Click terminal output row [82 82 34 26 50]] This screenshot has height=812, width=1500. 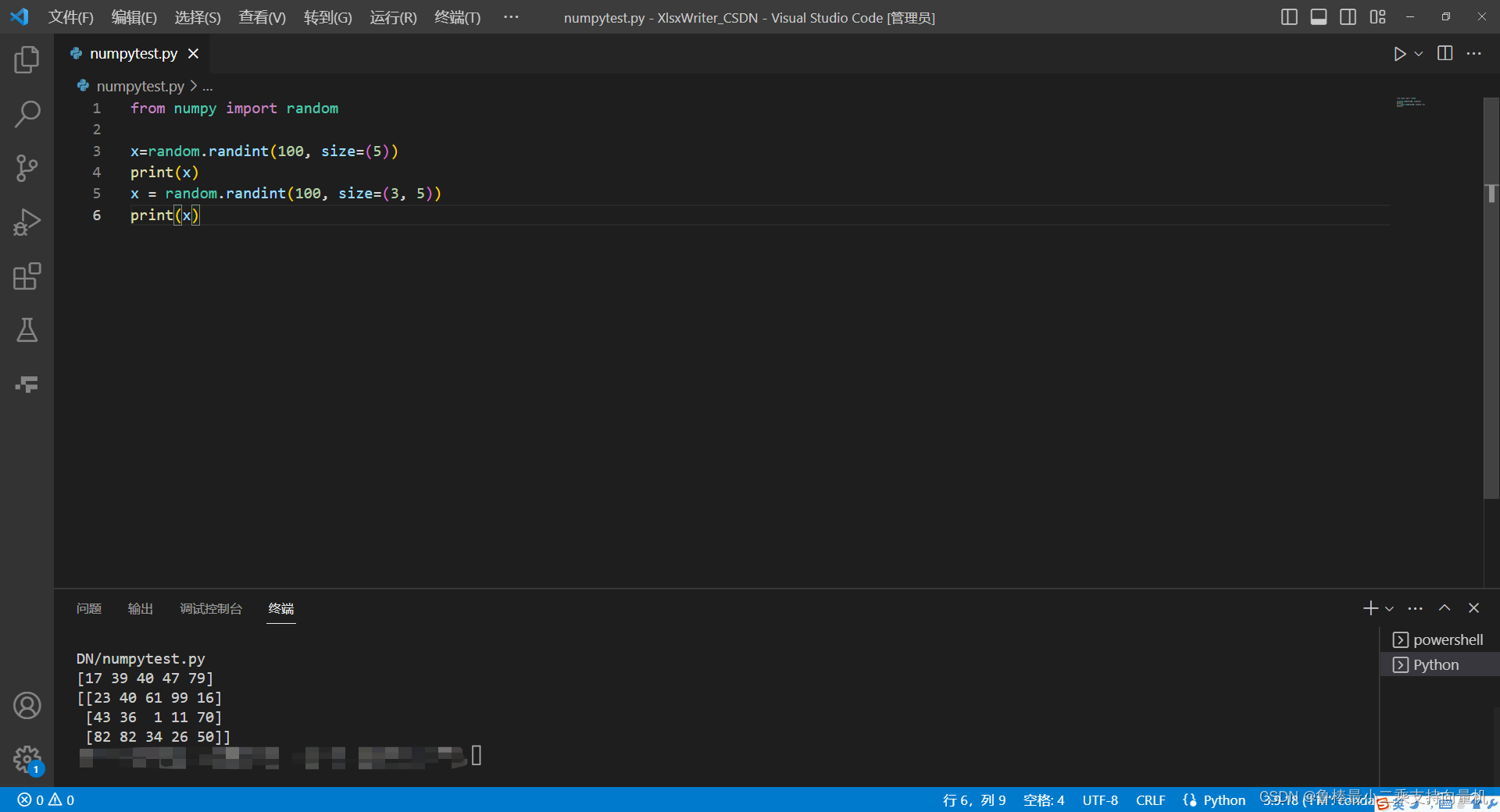[158, 737]
